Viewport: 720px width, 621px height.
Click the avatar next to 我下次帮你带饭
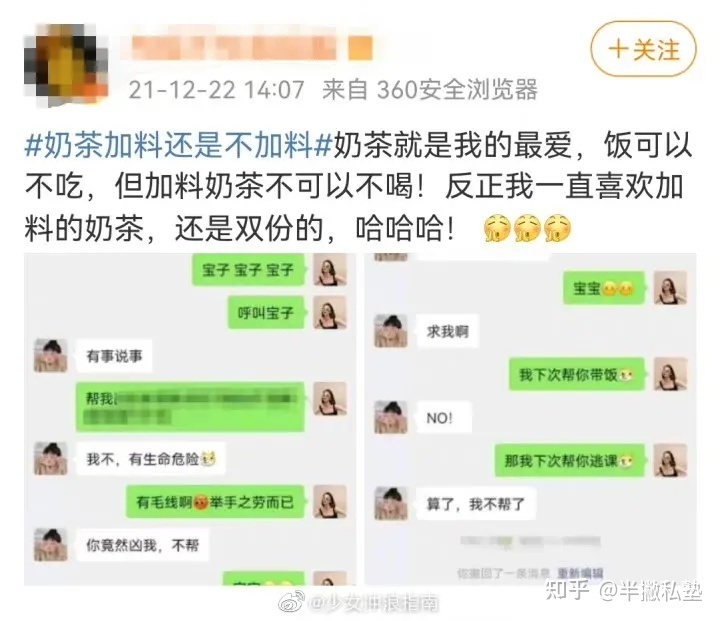670,374
